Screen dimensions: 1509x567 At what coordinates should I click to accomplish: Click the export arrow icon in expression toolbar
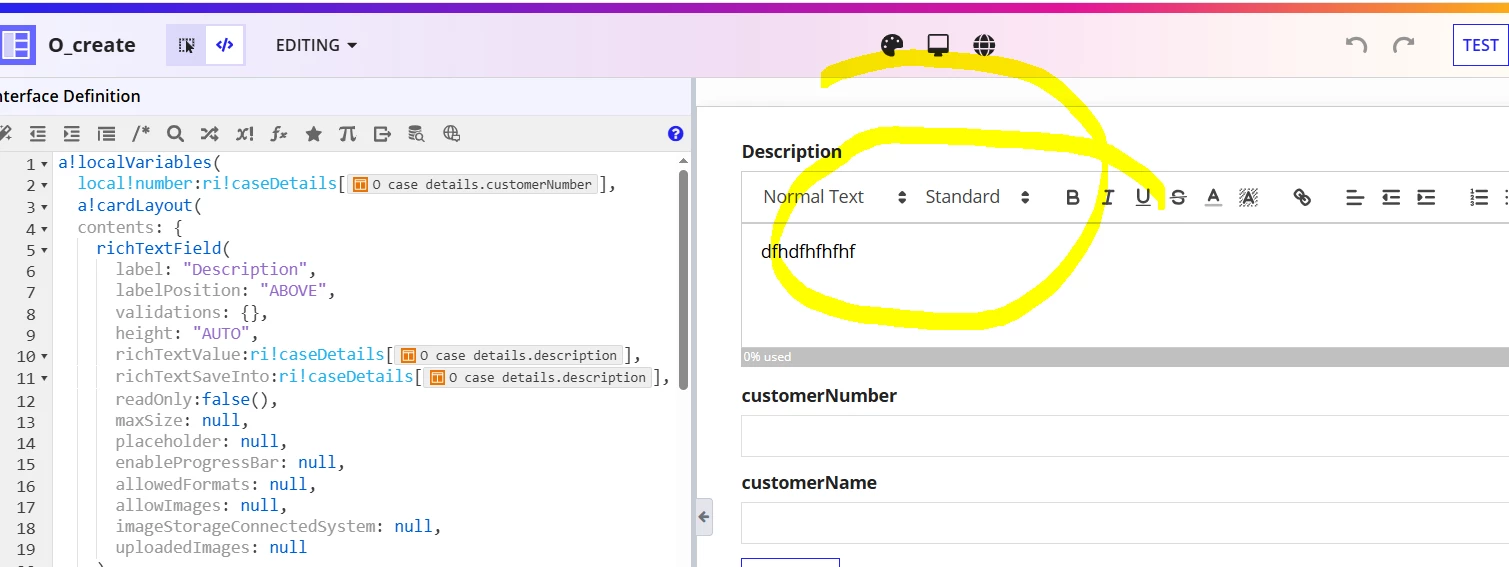382,133
